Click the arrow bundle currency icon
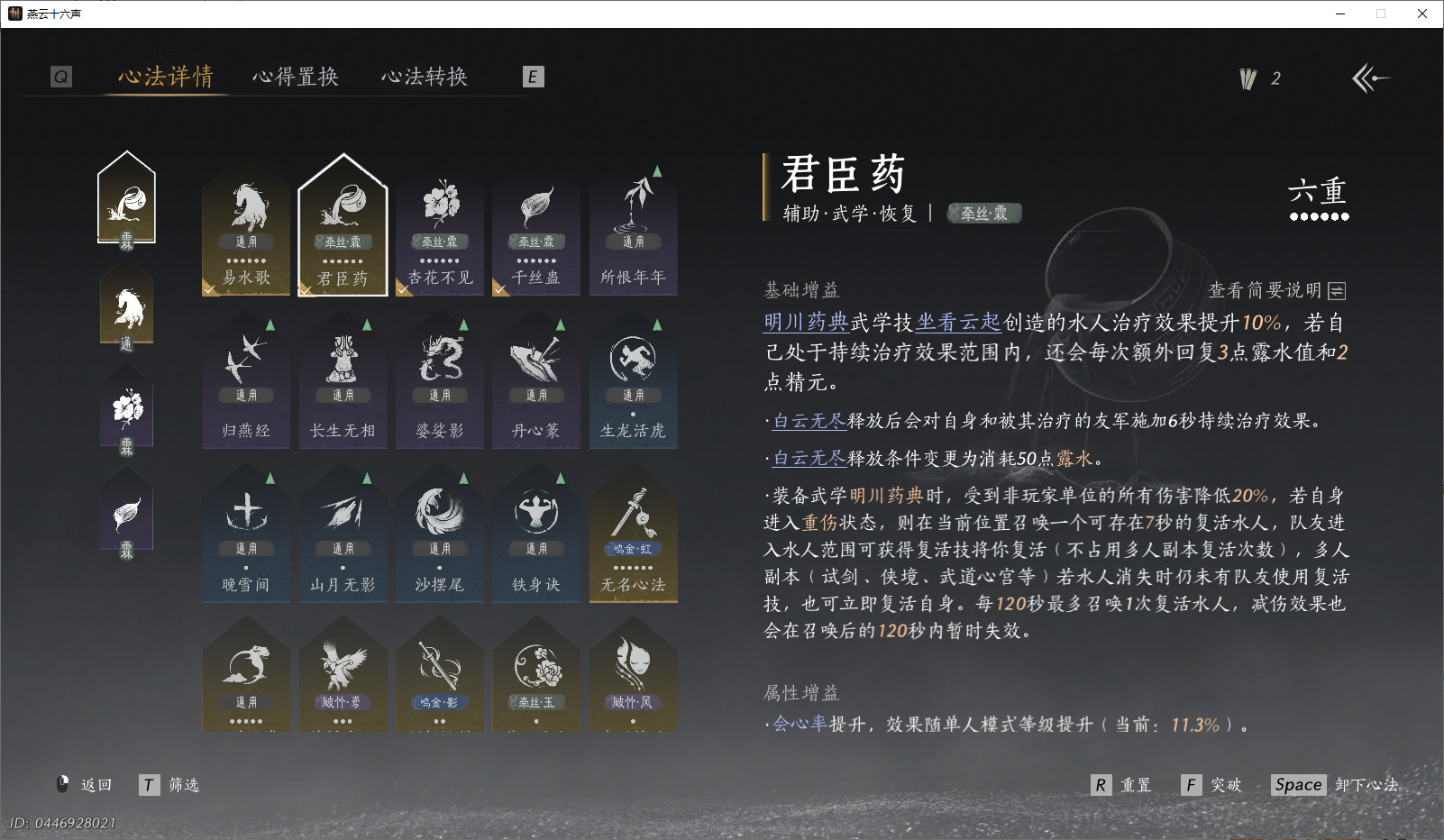 coord(1248,79)
